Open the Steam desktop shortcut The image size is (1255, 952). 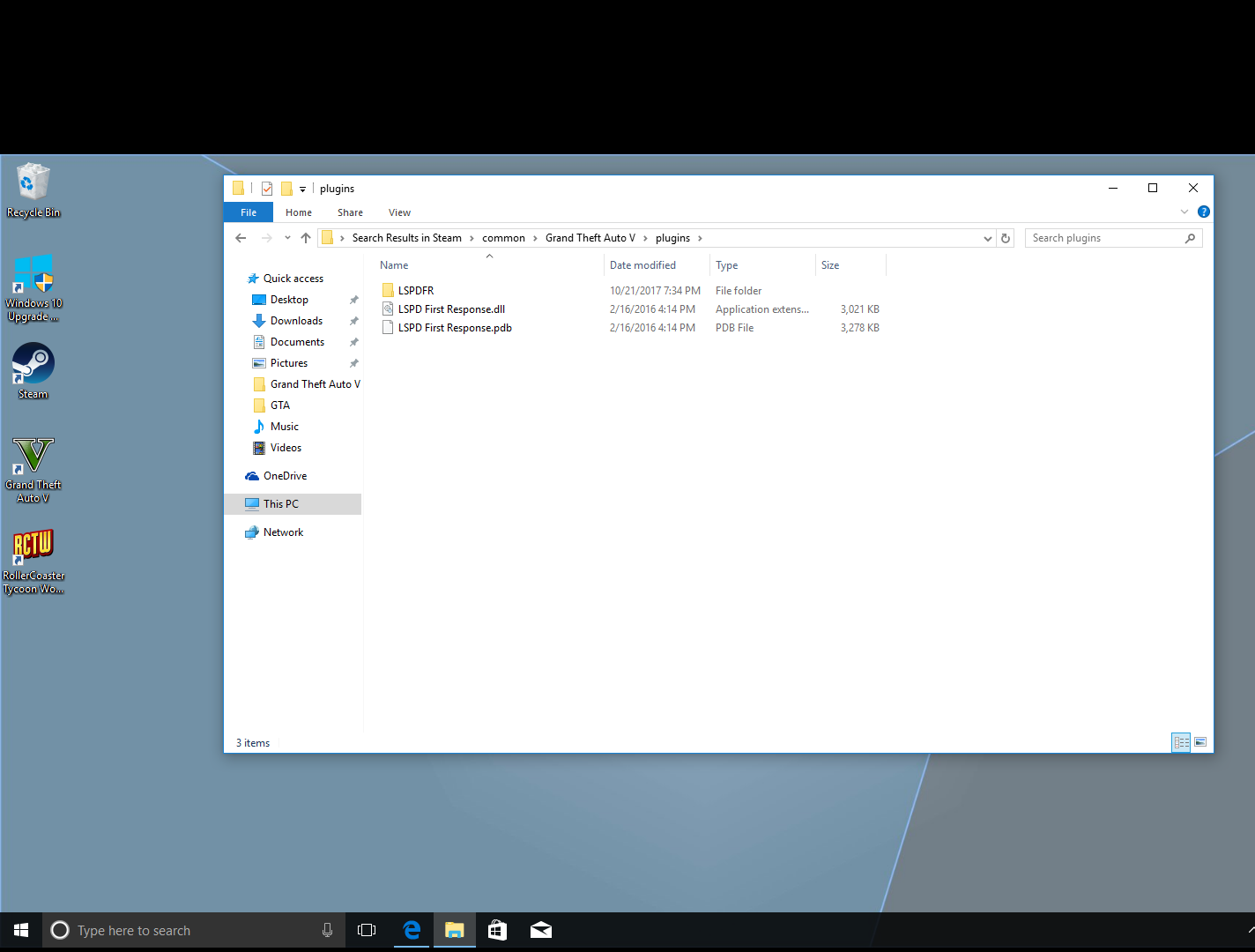coord(33,371)
